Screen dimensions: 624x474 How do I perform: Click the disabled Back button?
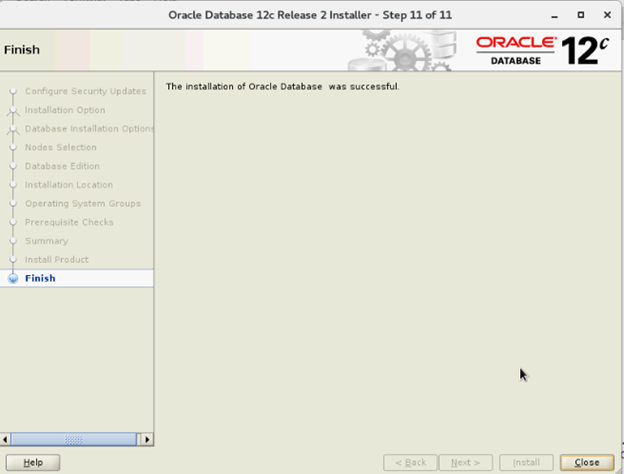tap(410, 462)
